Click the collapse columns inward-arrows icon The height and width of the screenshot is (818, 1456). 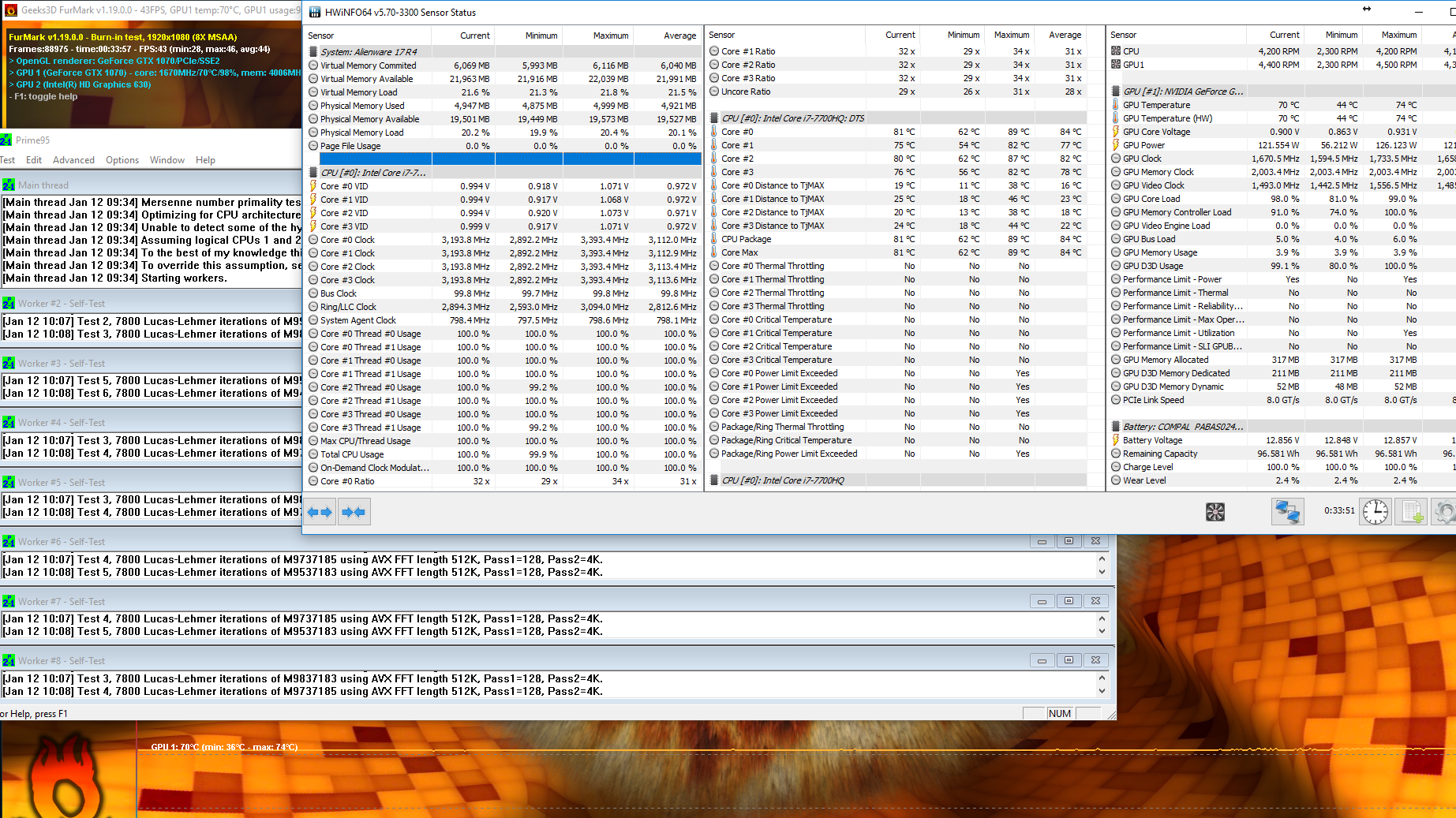pyautogui.click(x=354, y=513)
